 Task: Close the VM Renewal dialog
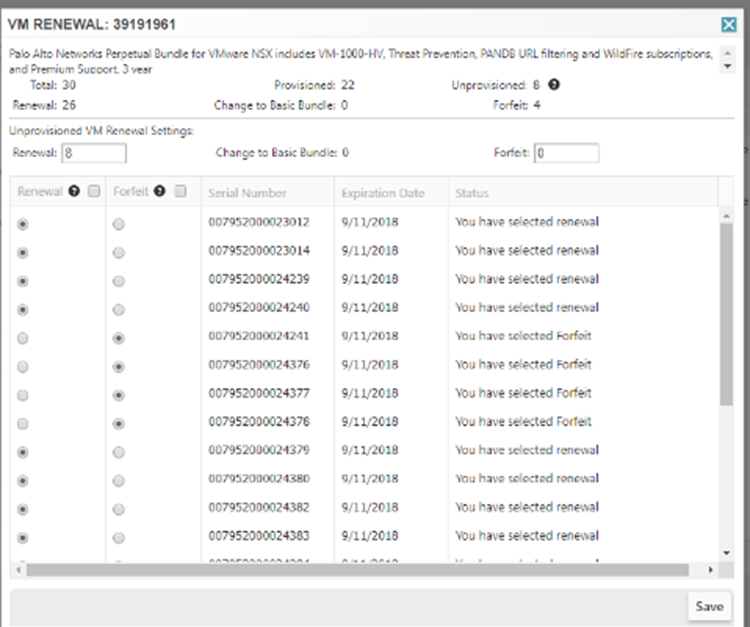pyautogui.click(x=729, y=26)
